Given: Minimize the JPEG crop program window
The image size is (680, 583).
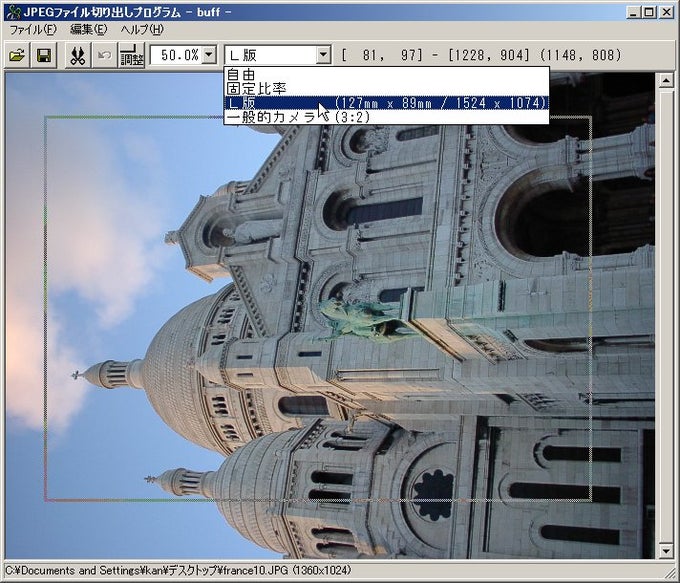Looking at the screenshot, I should [x=634, y=12].
